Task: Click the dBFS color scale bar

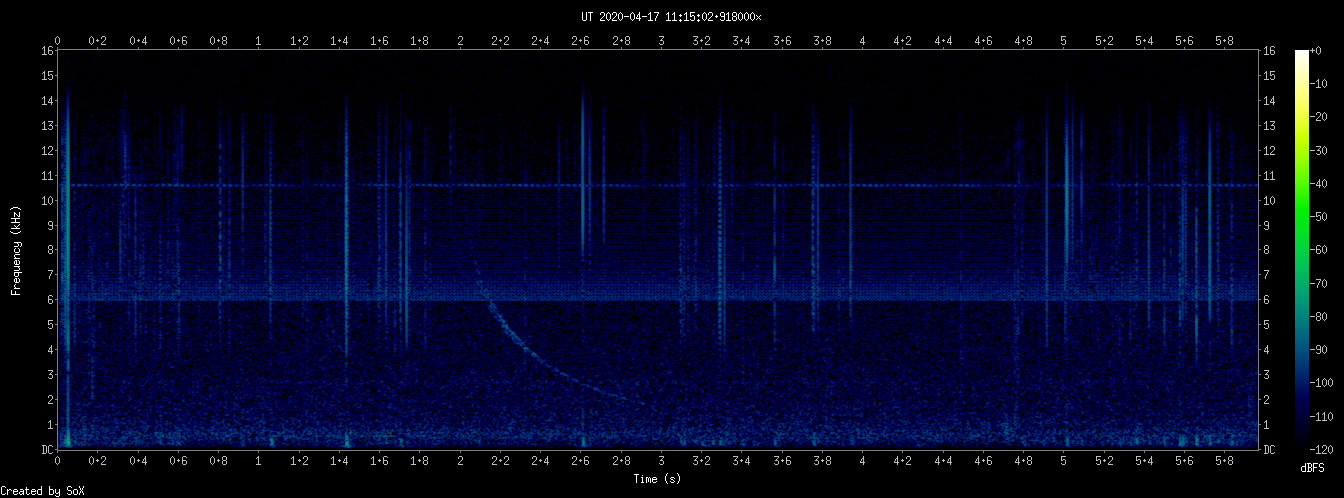Action: point(1302,249)
